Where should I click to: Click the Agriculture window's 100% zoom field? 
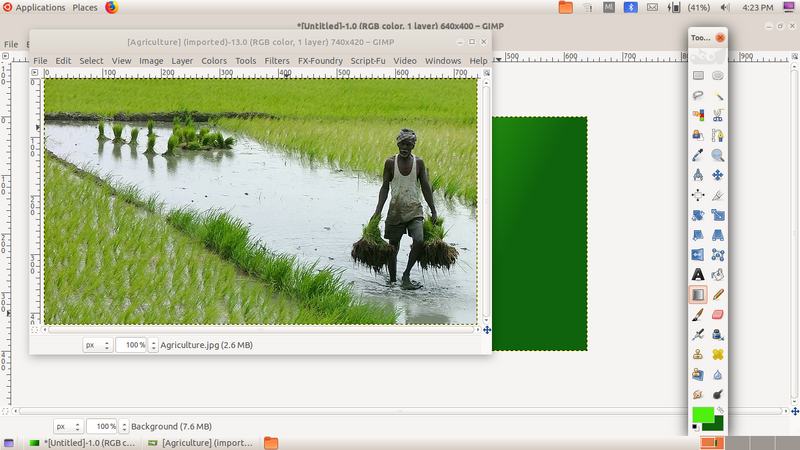pyautogui.click(x=132, y=345)
